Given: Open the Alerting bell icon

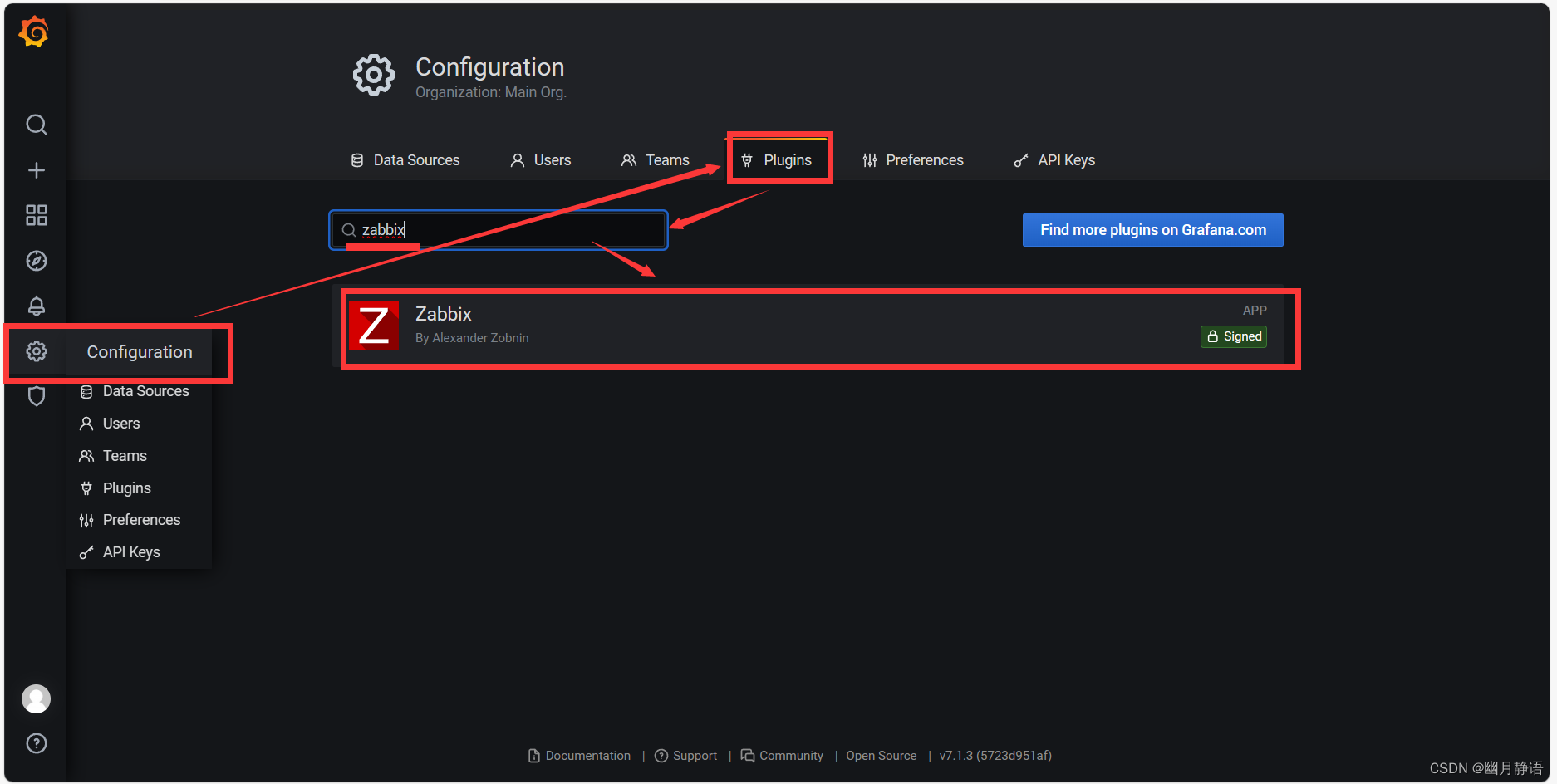Looking at the screenshot, I should pos(37,306).
